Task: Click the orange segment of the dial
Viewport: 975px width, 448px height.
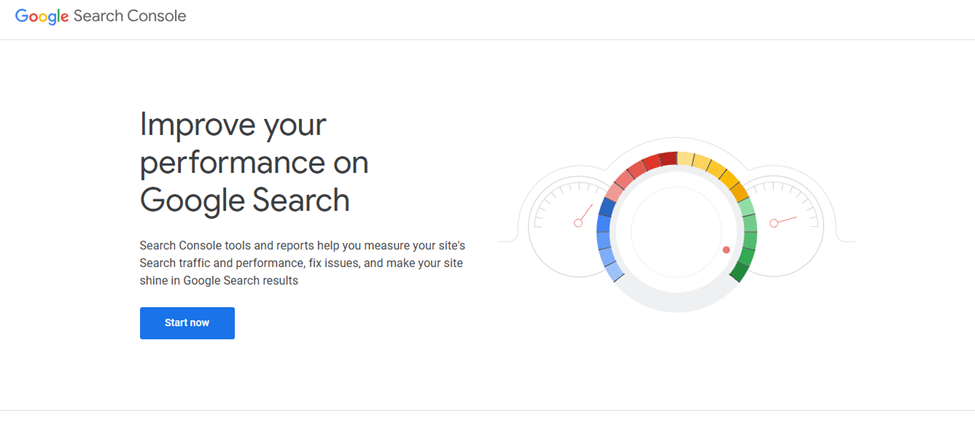Action: coord(739,191)
